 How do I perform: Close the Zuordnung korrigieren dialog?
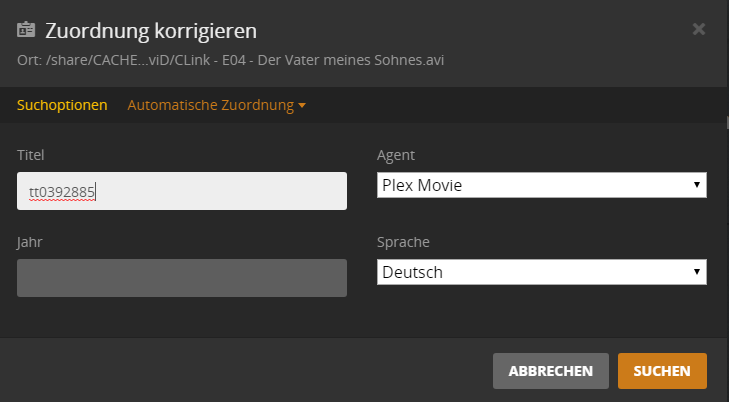click(x=699, y=29)
